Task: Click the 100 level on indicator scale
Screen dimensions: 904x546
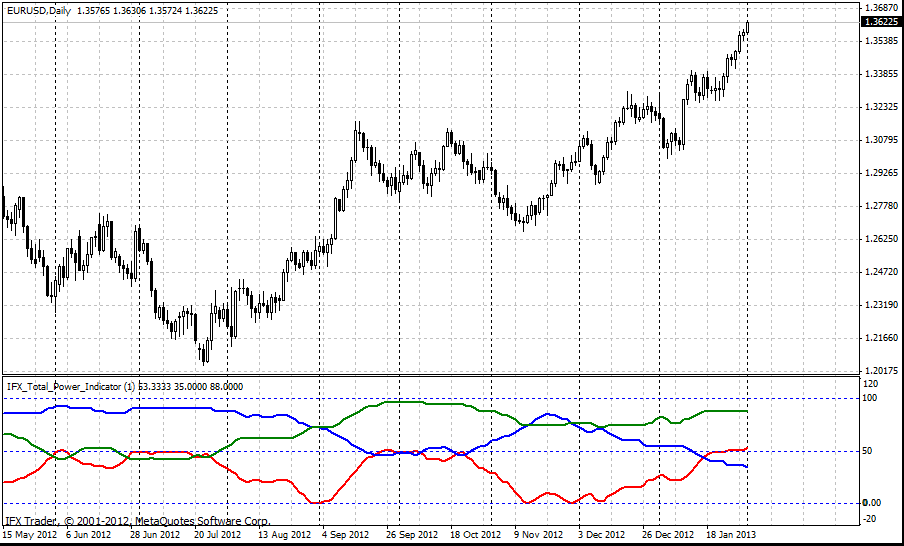Action: point(868,398)
